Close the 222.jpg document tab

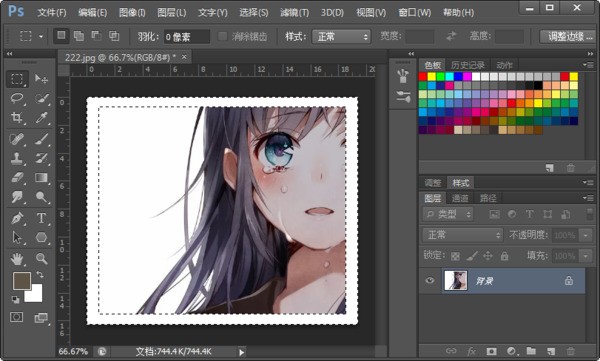point(184,57)
